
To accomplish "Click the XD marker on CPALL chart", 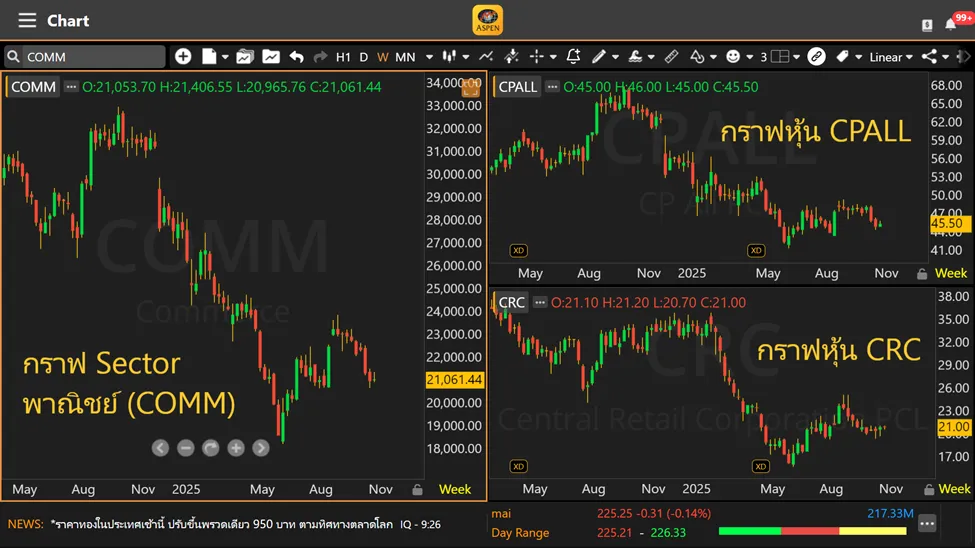I will (x=519, y=250).
